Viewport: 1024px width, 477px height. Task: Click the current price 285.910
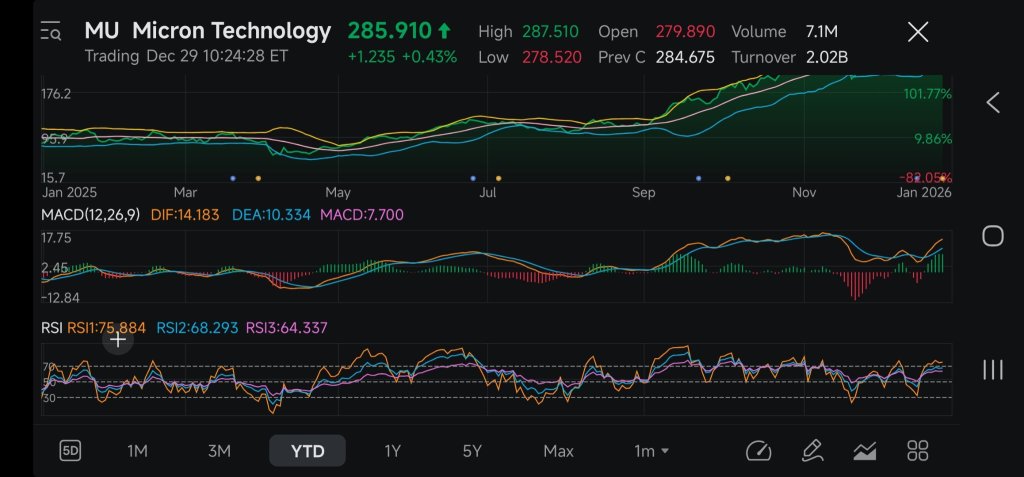[x=389, y=31]
